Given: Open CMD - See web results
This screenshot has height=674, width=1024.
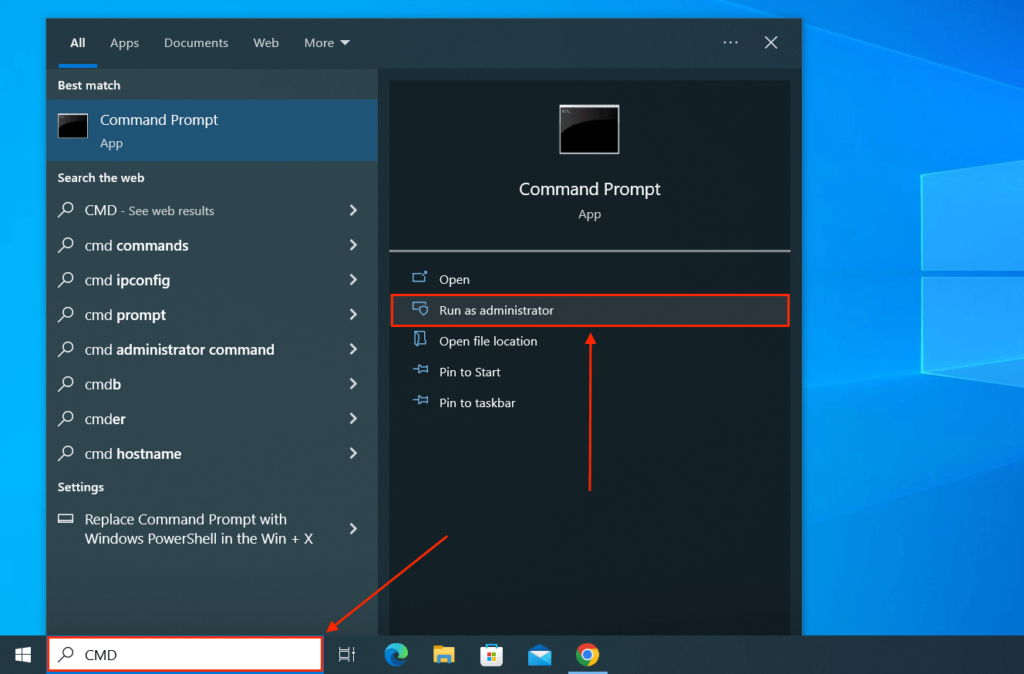Looking at the screenshot, I should (x=150, y=210).
